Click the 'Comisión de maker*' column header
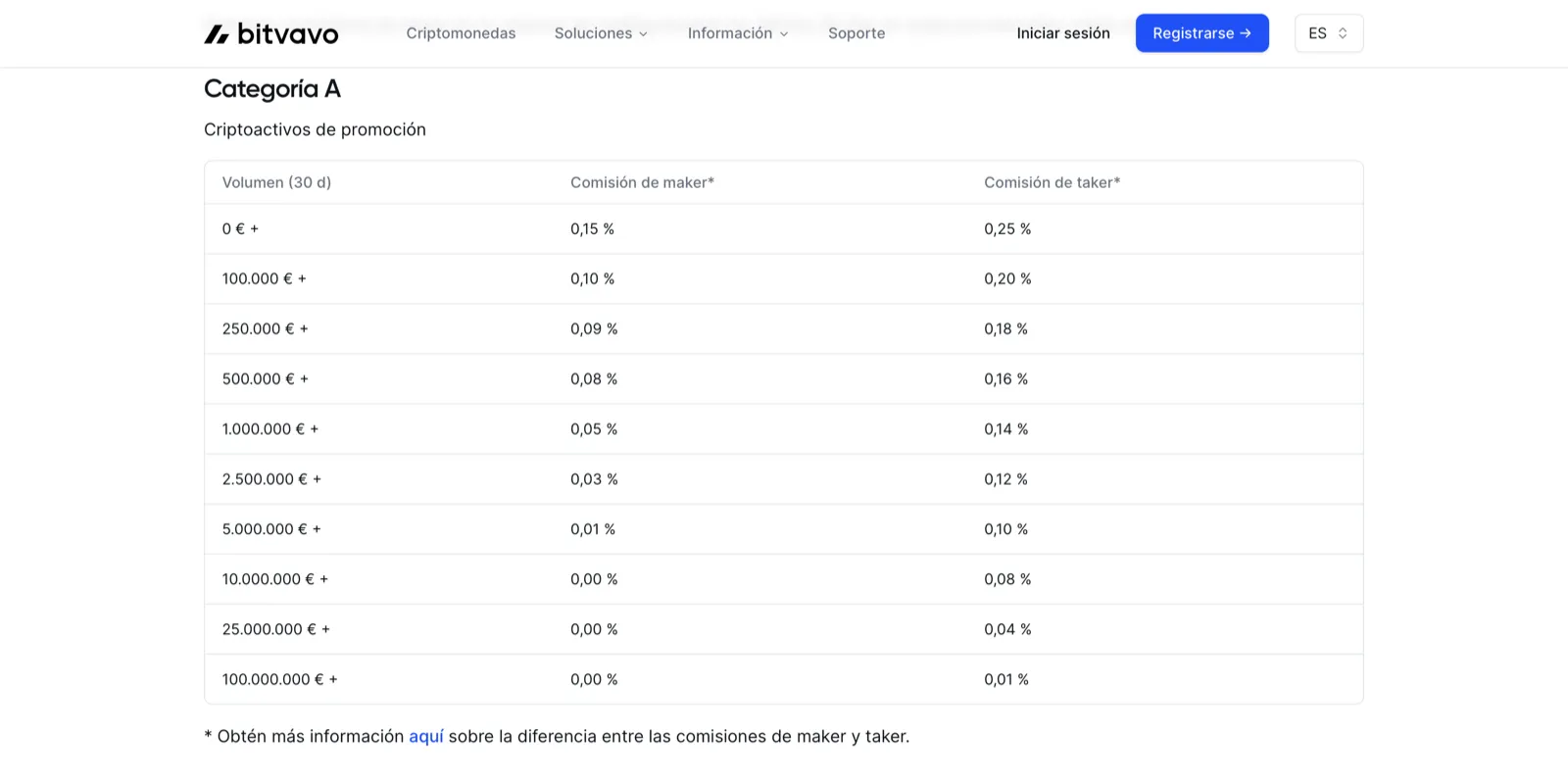1568x779 pixels. 642,182
